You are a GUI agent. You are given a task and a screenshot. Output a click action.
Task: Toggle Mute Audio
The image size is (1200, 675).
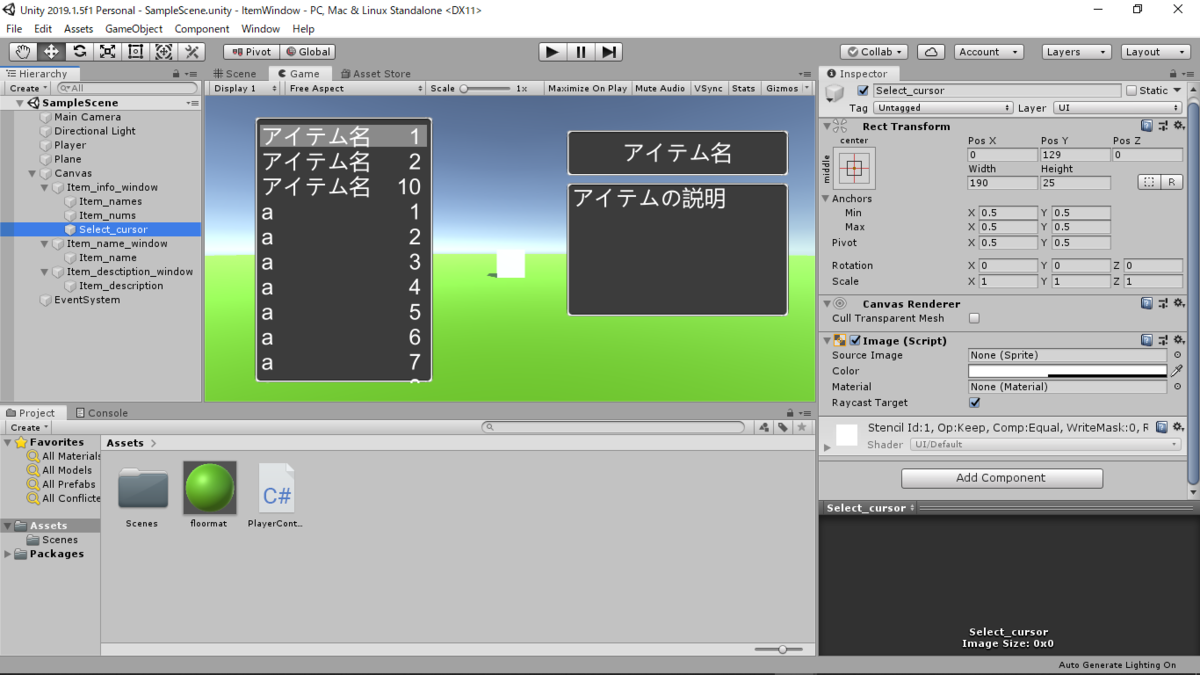[660, 88]
